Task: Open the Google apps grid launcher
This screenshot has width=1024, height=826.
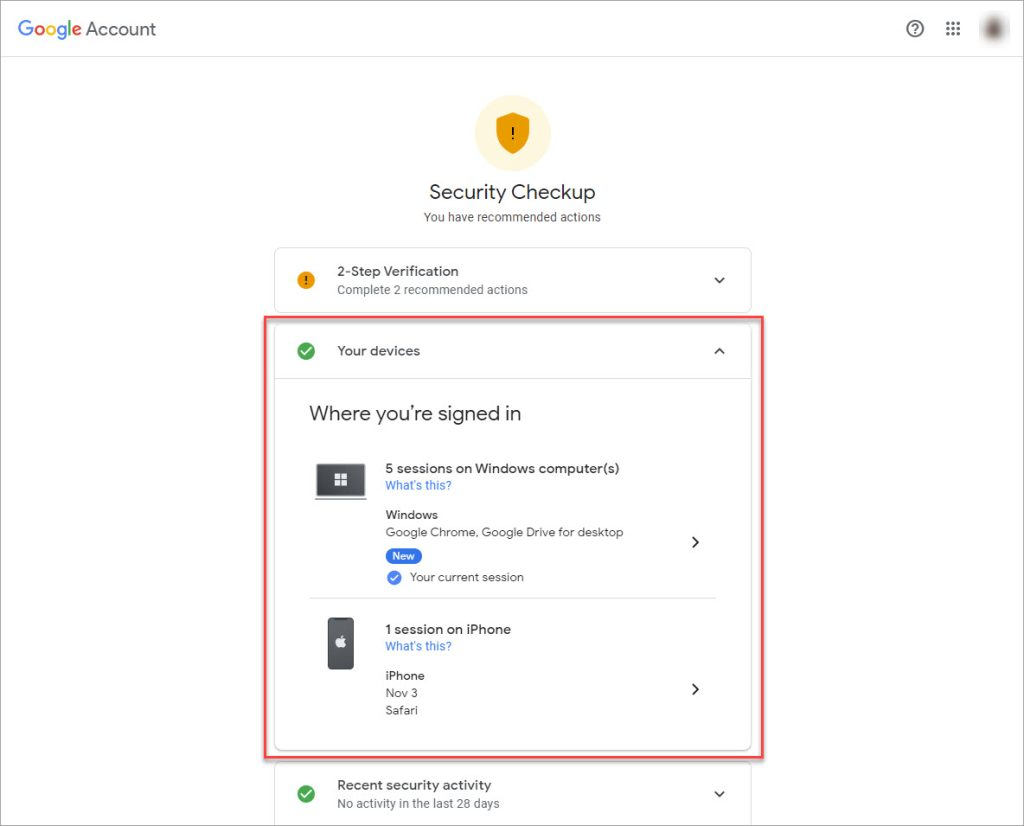Action: pyautogui.click(x=953, y=29)
